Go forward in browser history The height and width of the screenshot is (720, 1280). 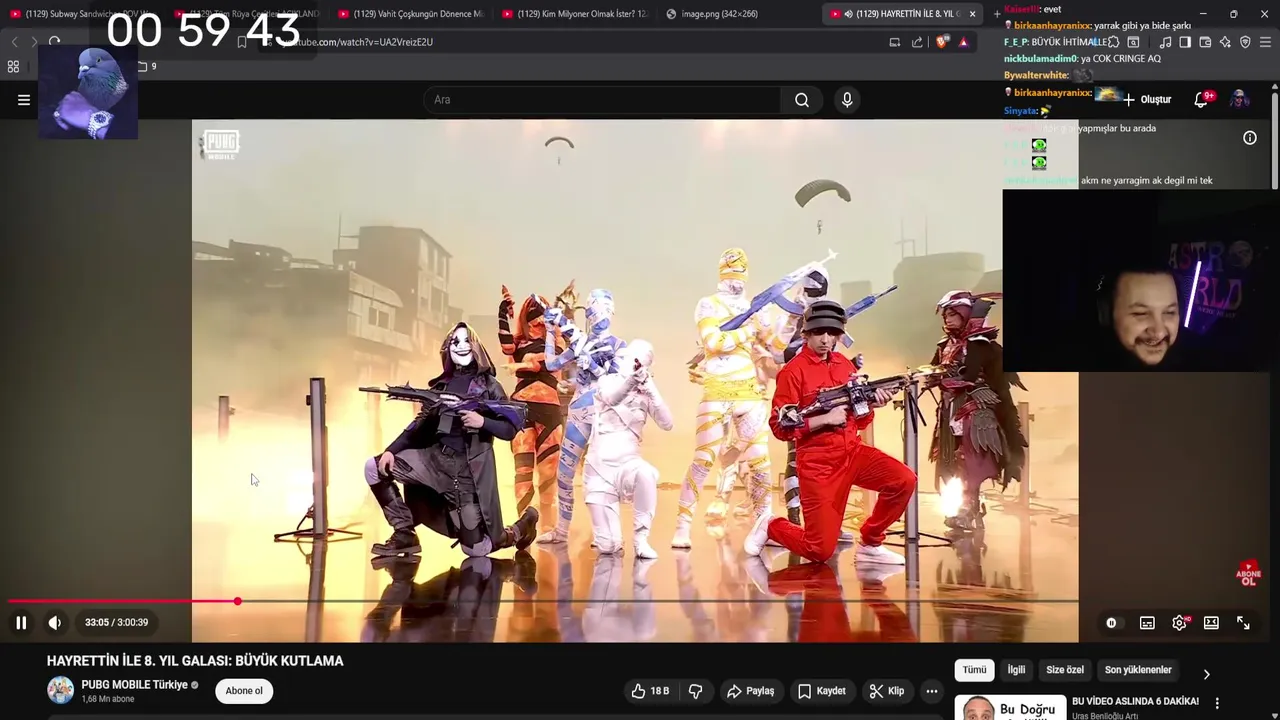34,42
